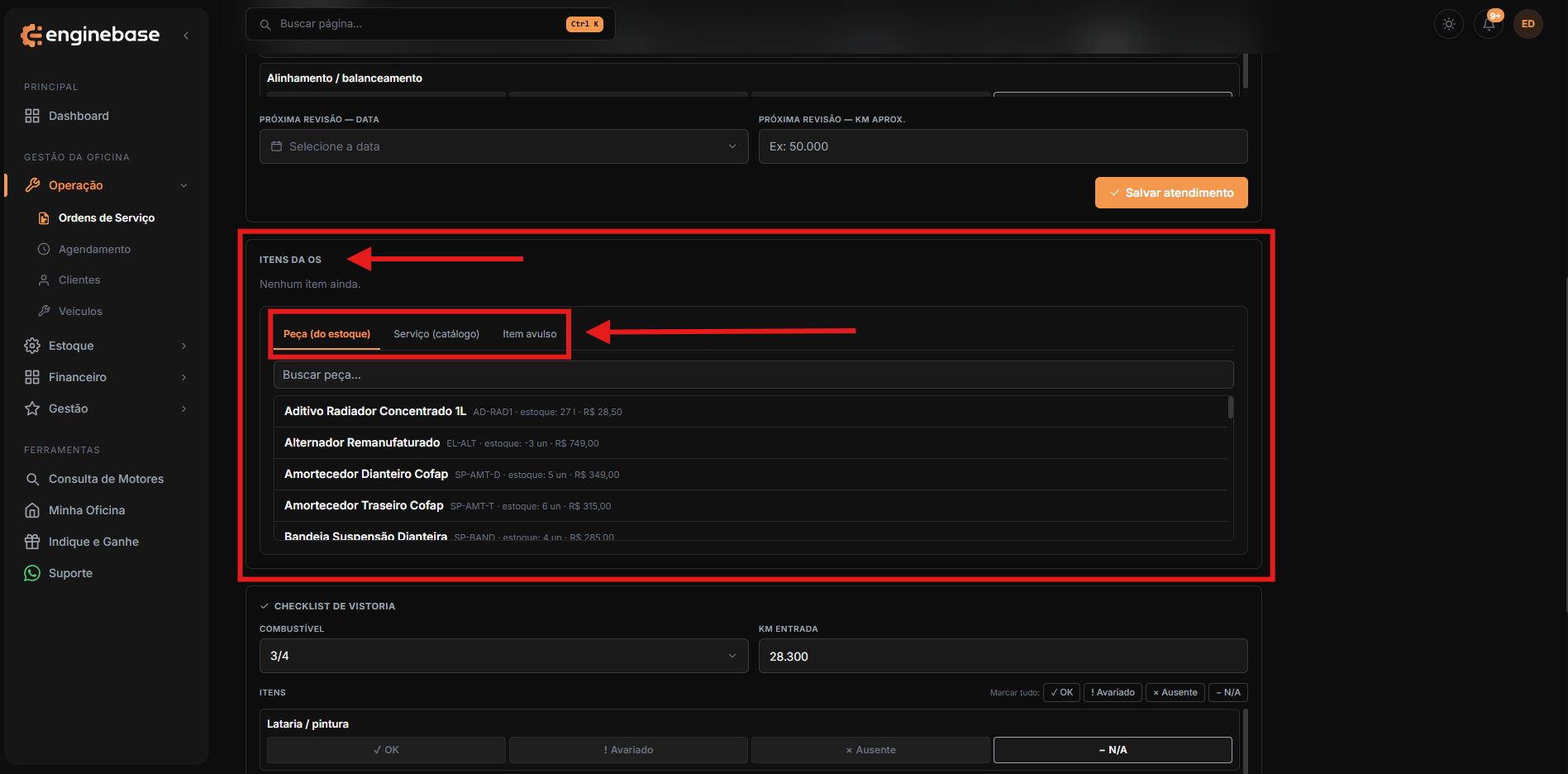Open the Próxima Revisão date picker
The height and width of the screenshot is (774, 1568).
[x=504, y=146]
